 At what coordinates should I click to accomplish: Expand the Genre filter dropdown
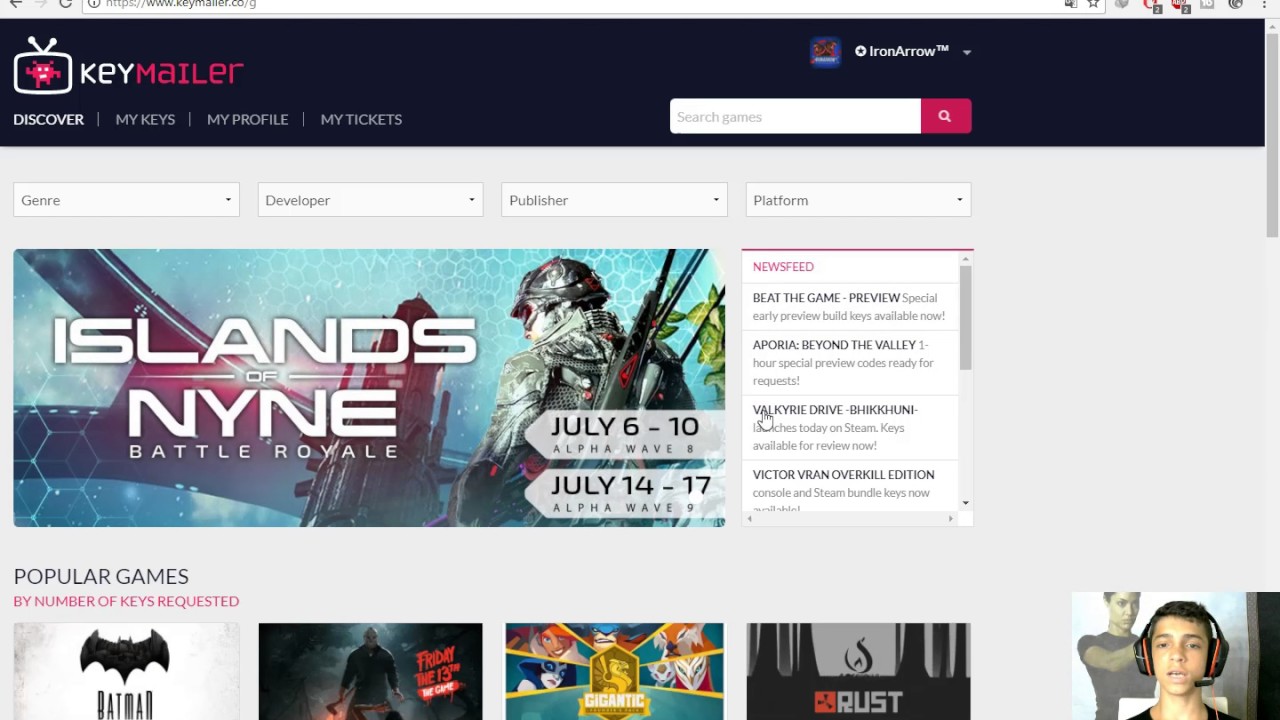(126, 200)
